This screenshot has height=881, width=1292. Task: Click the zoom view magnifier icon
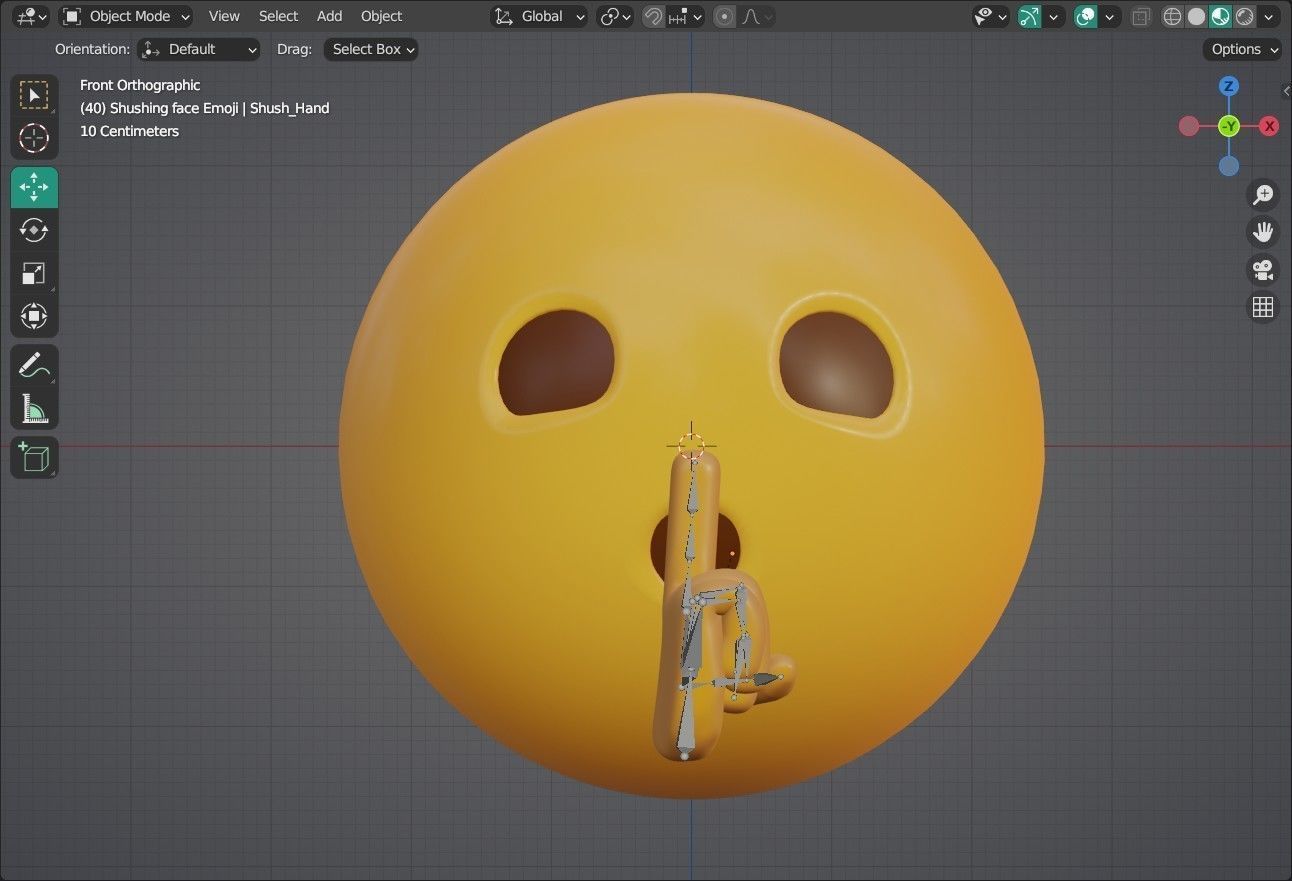[1263, 194]
